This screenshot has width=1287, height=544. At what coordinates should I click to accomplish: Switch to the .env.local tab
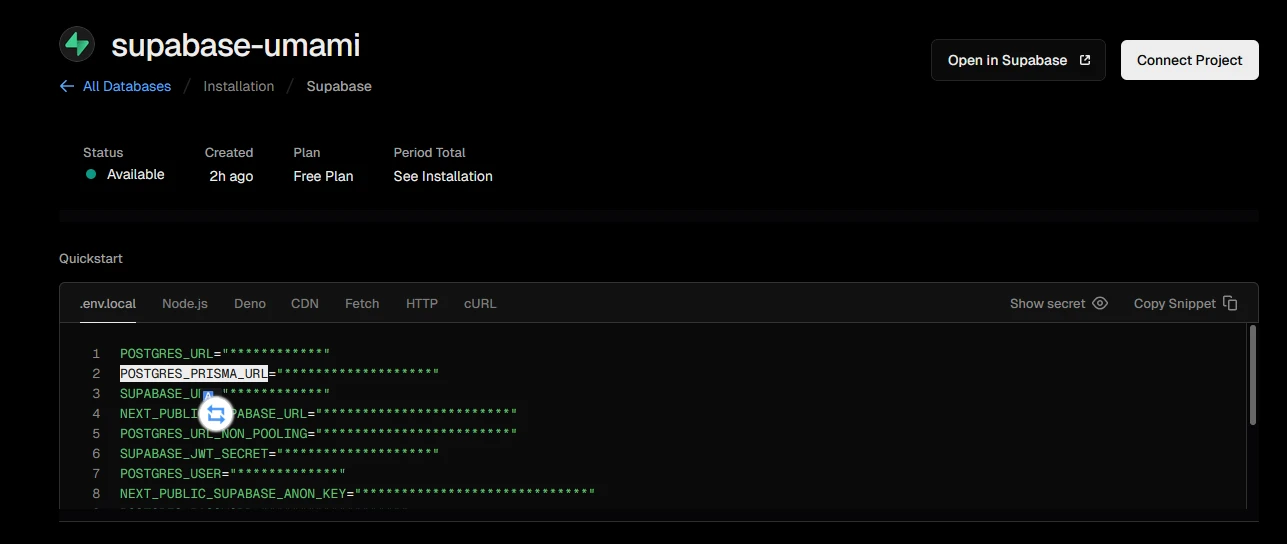108,303
